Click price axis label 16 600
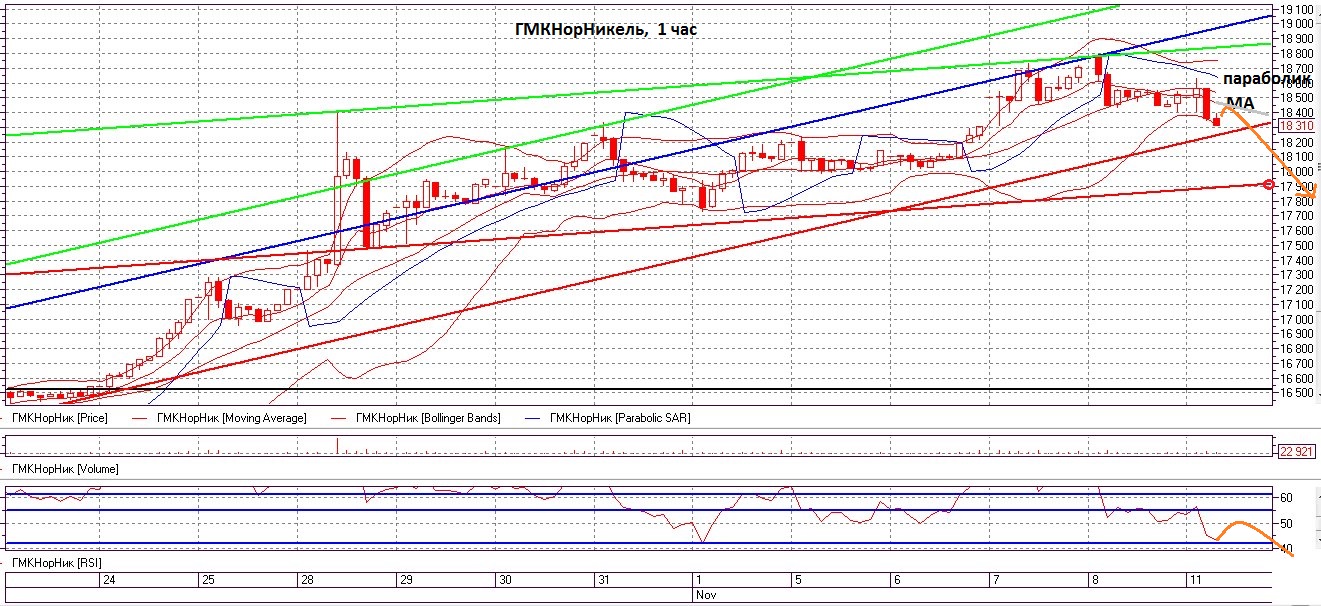1321x606 pixels. click(x=1296, y=379)
